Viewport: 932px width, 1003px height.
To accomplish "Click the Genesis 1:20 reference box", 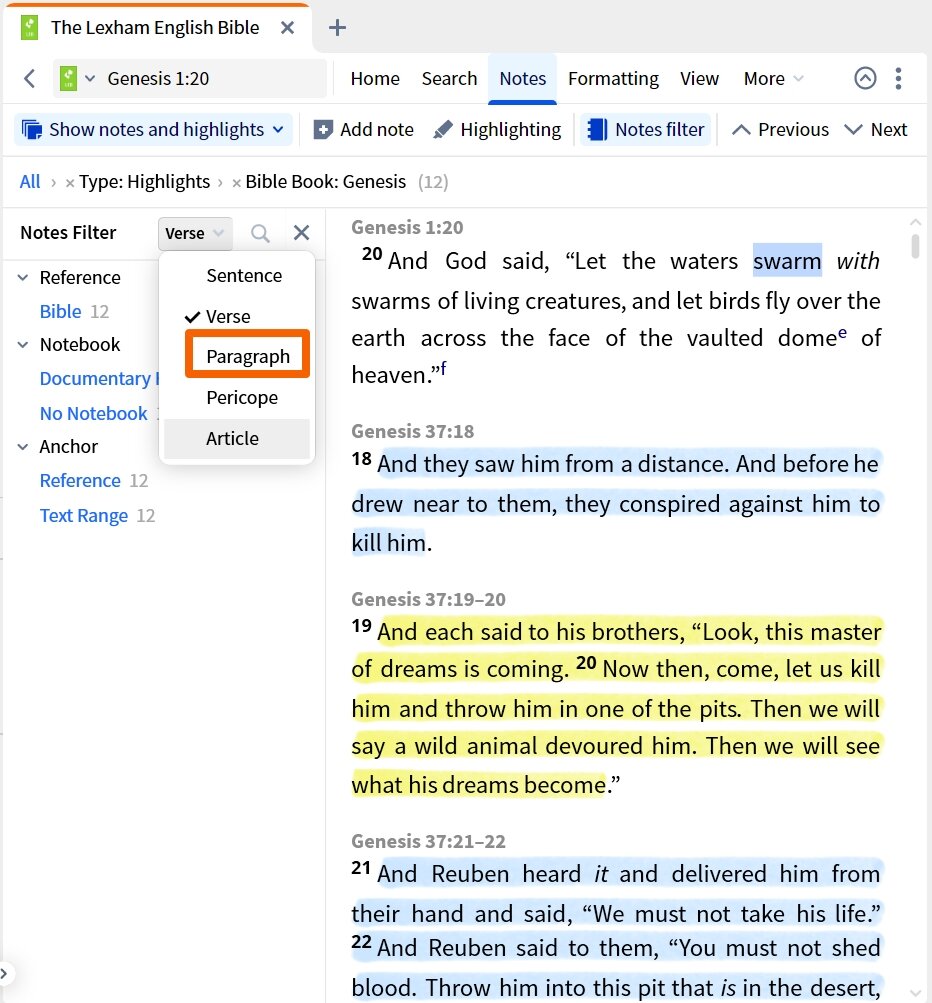I will click(x=191, y=79).
